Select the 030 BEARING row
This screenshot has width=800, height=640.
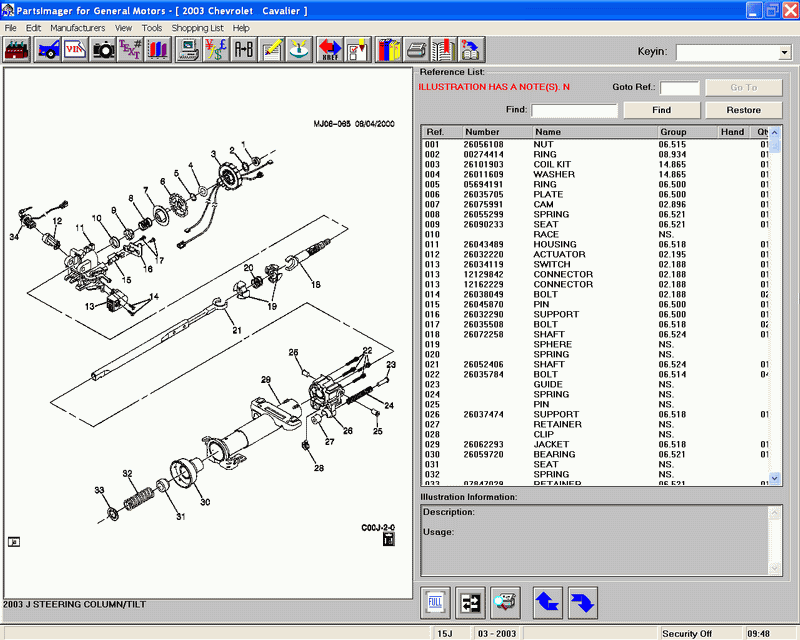point(595,454)
